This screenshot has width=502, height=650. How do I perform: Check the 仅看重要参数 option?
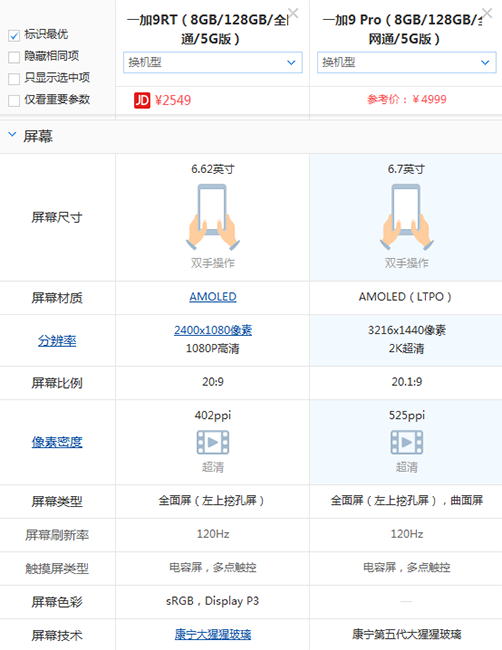tap(14, 100)
